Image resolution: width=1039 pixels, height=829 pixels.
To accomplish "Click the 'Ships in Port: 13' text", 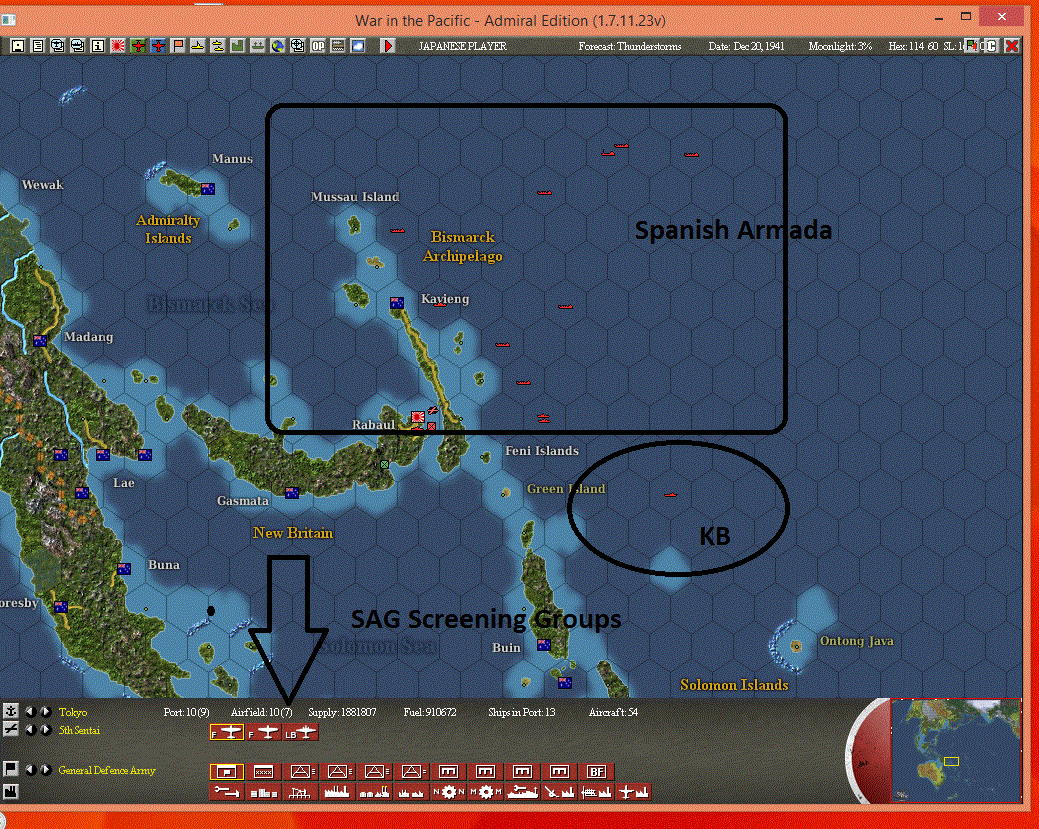I will click(x=521, y=712).
